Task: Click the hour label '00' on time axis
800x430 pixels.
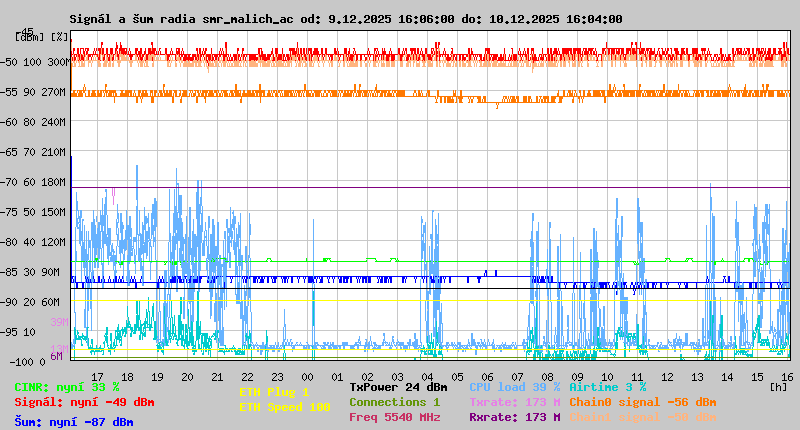Action: point(307,377)
